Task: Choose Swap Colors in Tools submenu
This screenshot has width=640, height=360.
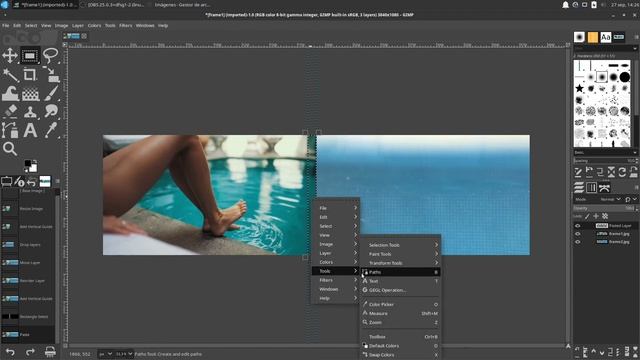Action: [x=401, y=355]
